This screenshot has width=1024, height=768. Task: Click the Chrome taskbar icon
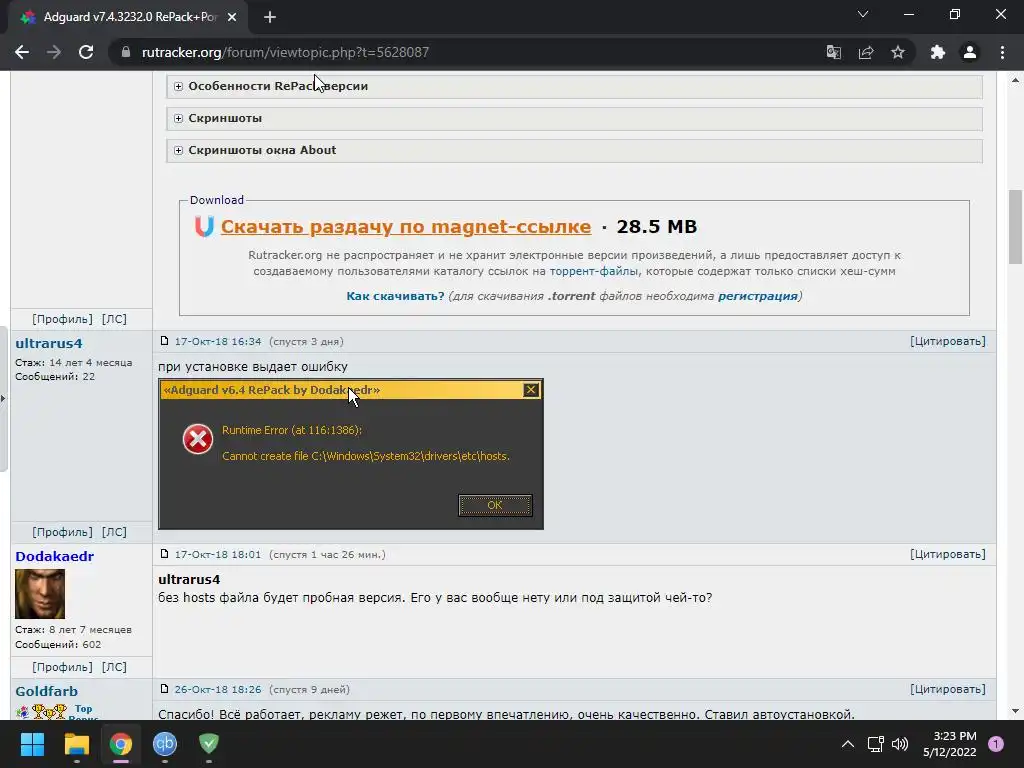(121, 744)
